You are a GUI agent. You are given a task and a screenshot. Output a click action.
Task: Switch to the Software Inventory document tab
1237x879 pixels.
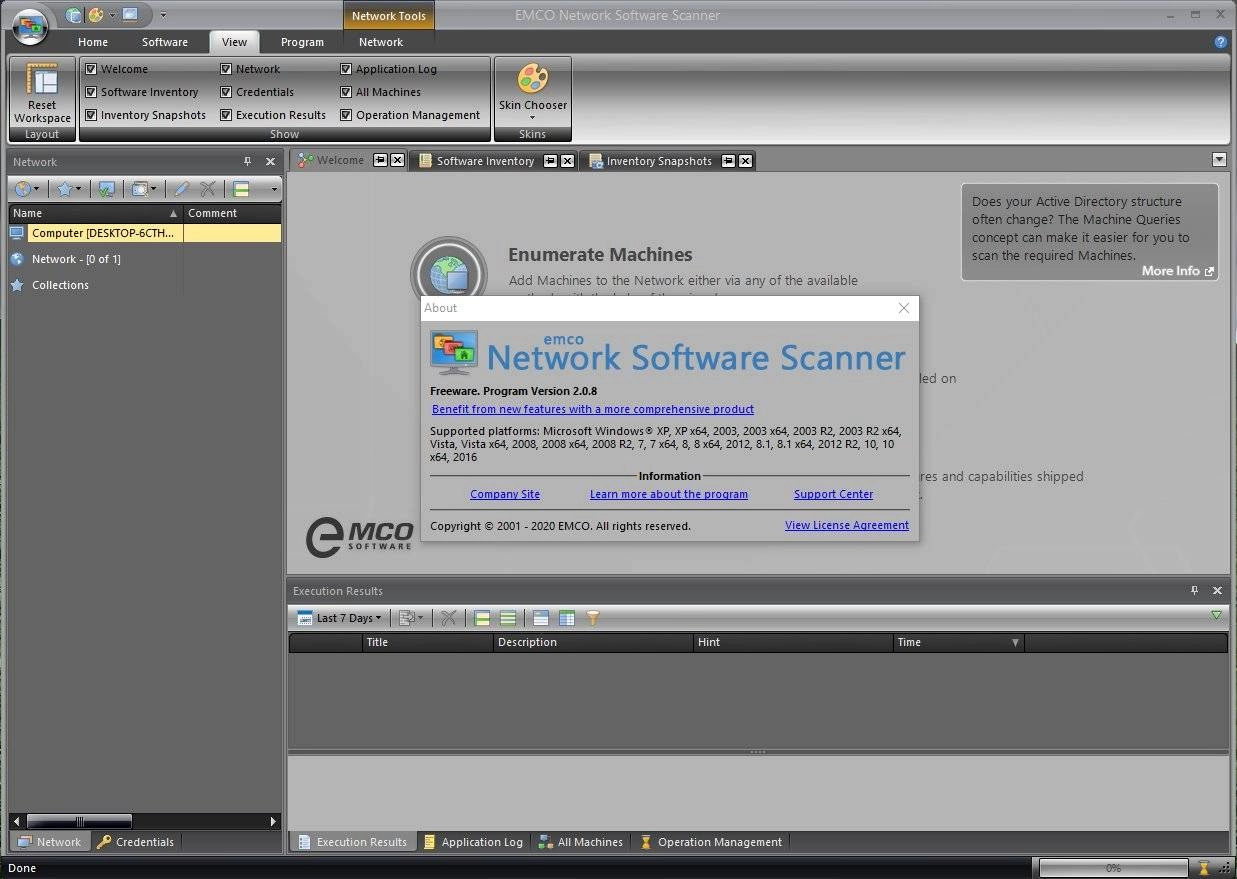pos(485,161)
